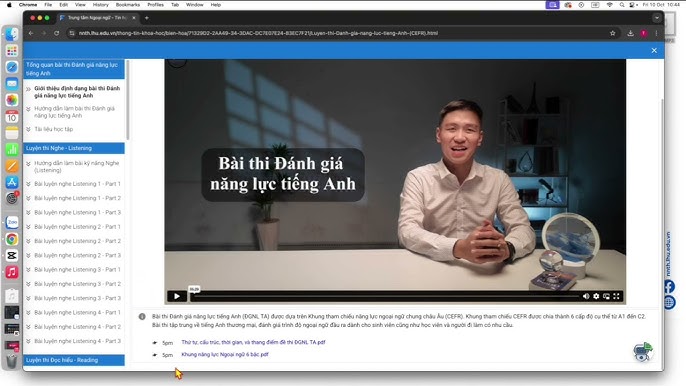The width and height of the screenshot is (686, 386).
Task: Click the Chrome forward arrow
Action: click(x=43, y=33)
